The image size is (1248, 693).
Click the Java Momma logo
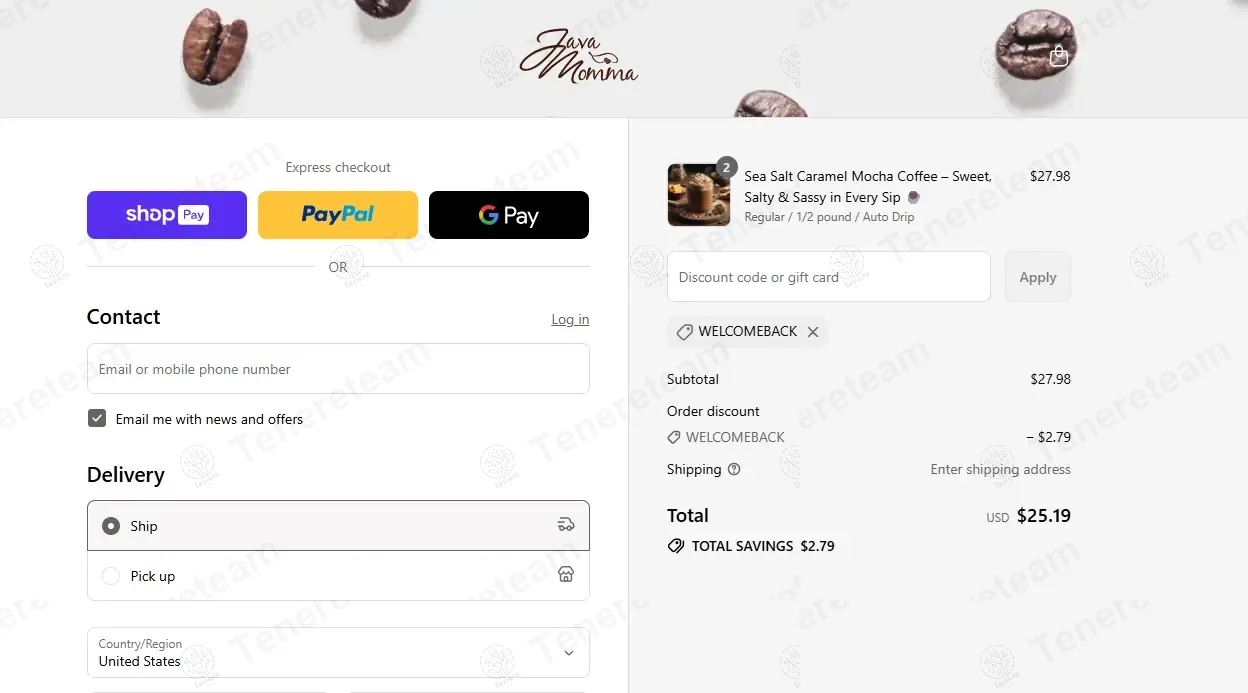[578, 56]
